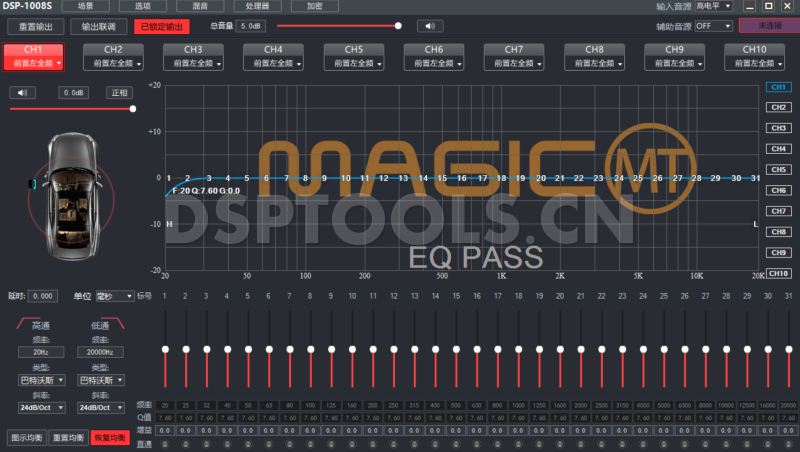The height and width of the screenshot is (452, 800).
Task: Mute the master volume speaker icon
Action: pos(430,26)
